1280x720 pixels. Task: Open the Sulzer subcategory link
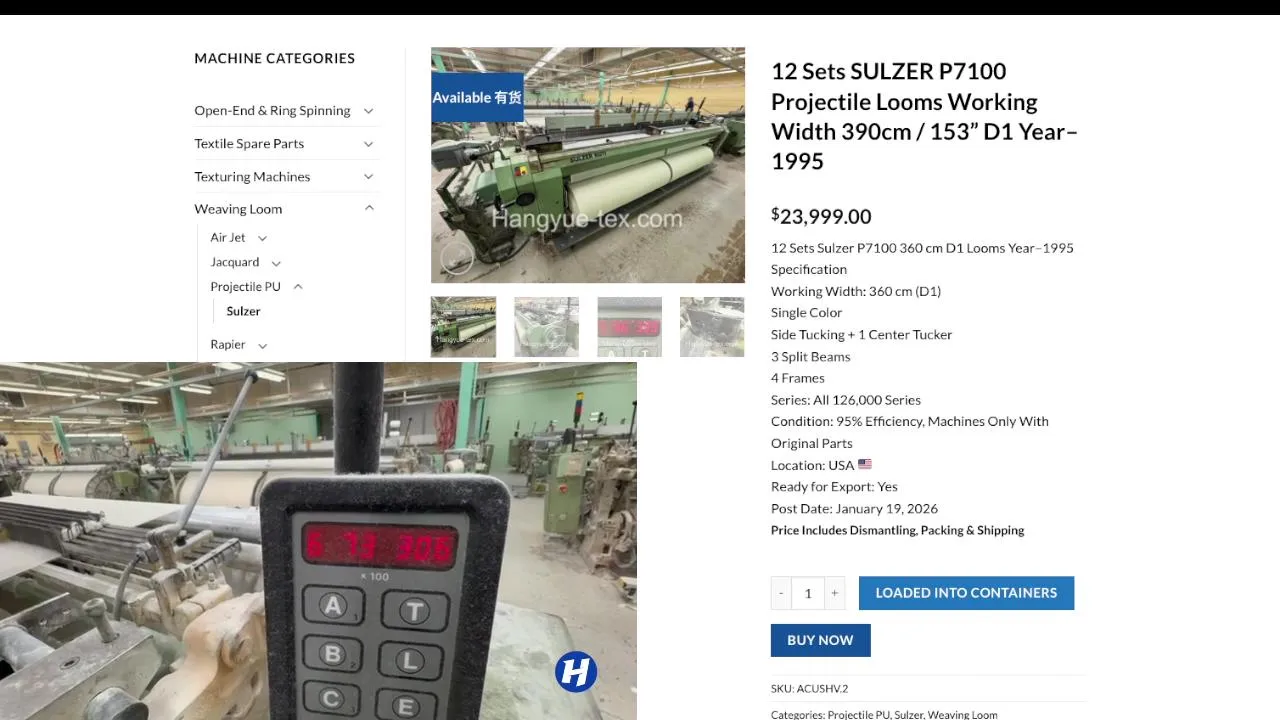243,311
